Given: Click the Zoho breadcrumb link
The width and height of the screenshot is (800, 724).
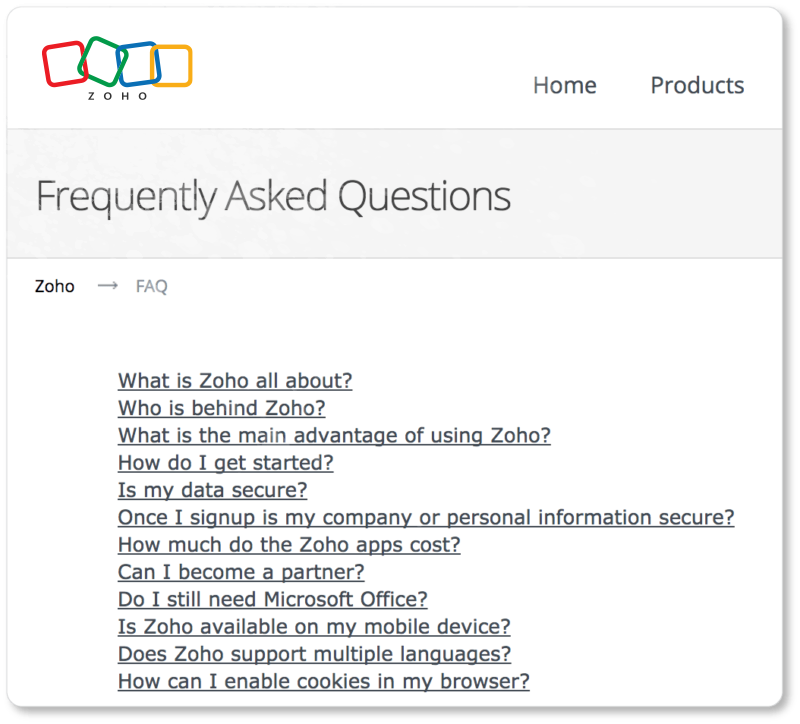Looking at the screenshot, I should (x=55, y=286).
